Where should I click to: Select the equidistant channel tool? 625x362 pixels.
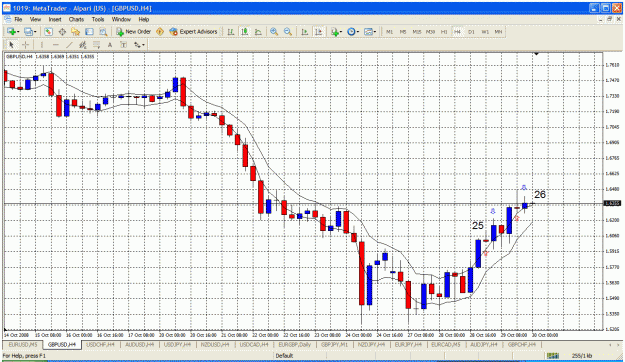[83, 45]
